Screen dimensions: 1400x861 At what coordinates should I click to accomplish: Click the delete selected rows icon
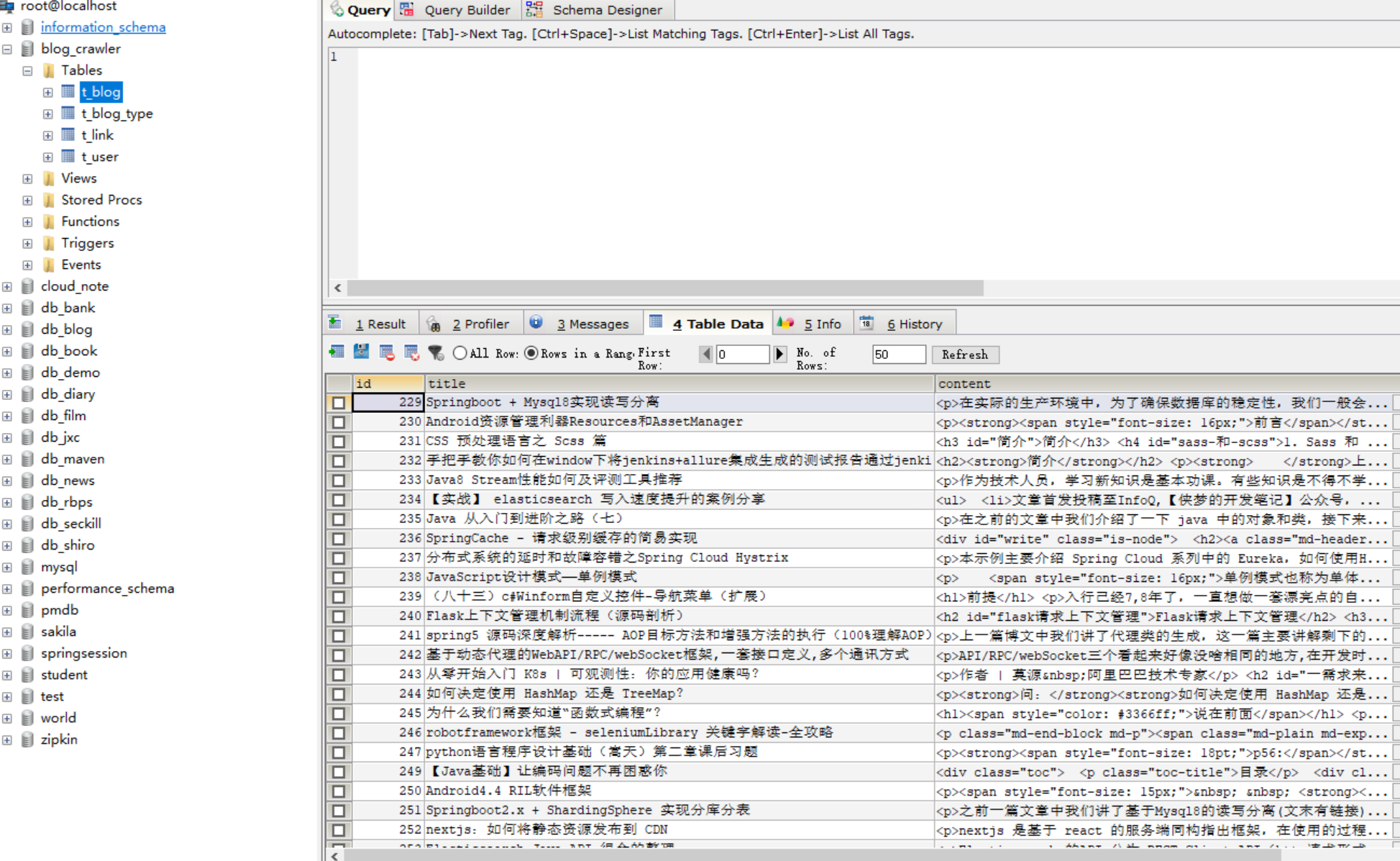(386, 352)
